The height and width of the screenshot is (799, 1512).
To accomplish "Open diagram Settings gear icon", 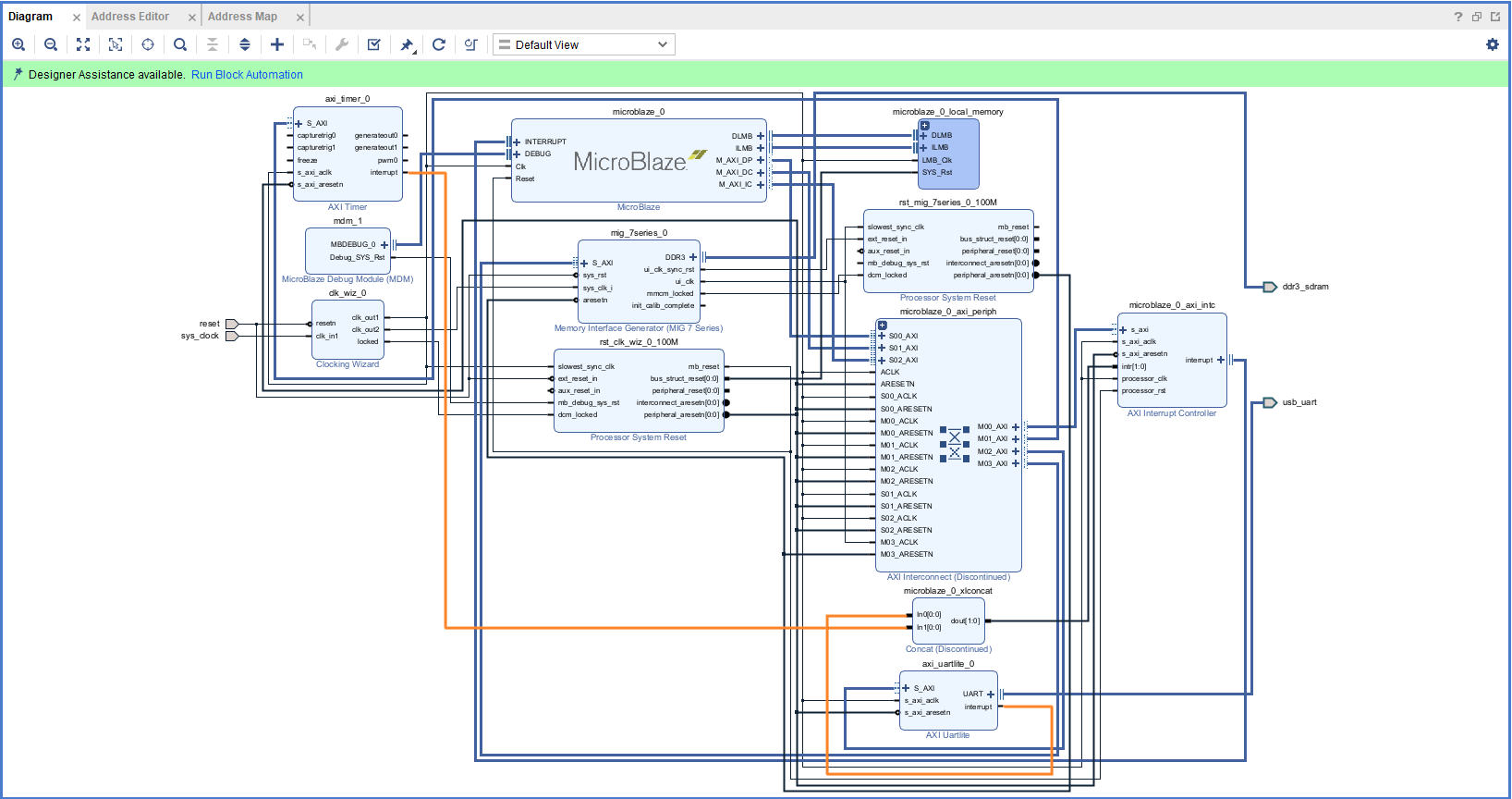I will coord(1492,44).
